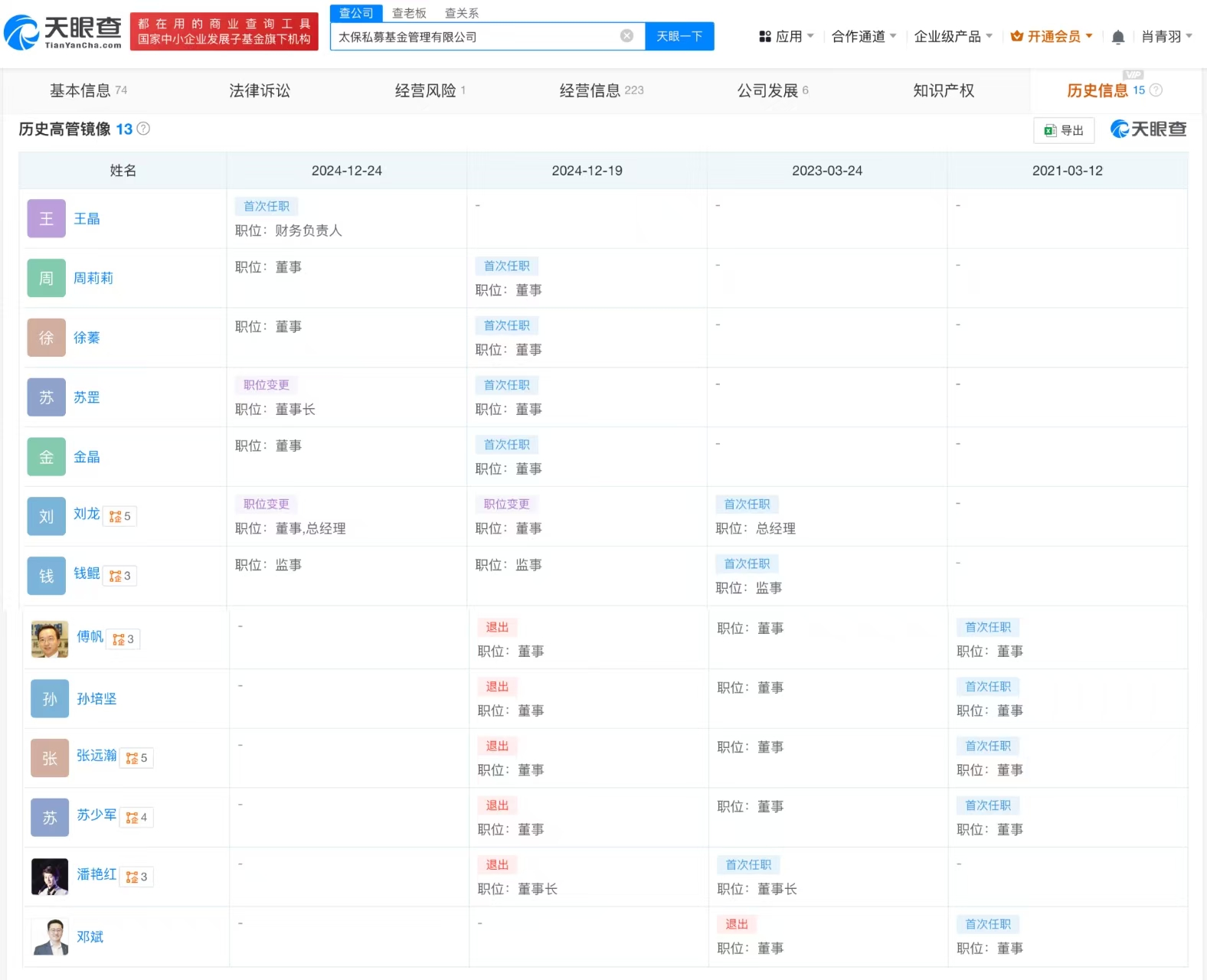Open the 知识产权 tab

(944, 90)
